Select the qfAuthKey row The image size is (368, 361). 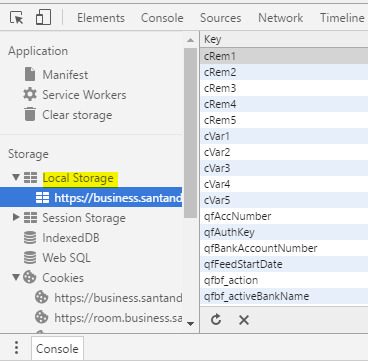pos(284,232)
